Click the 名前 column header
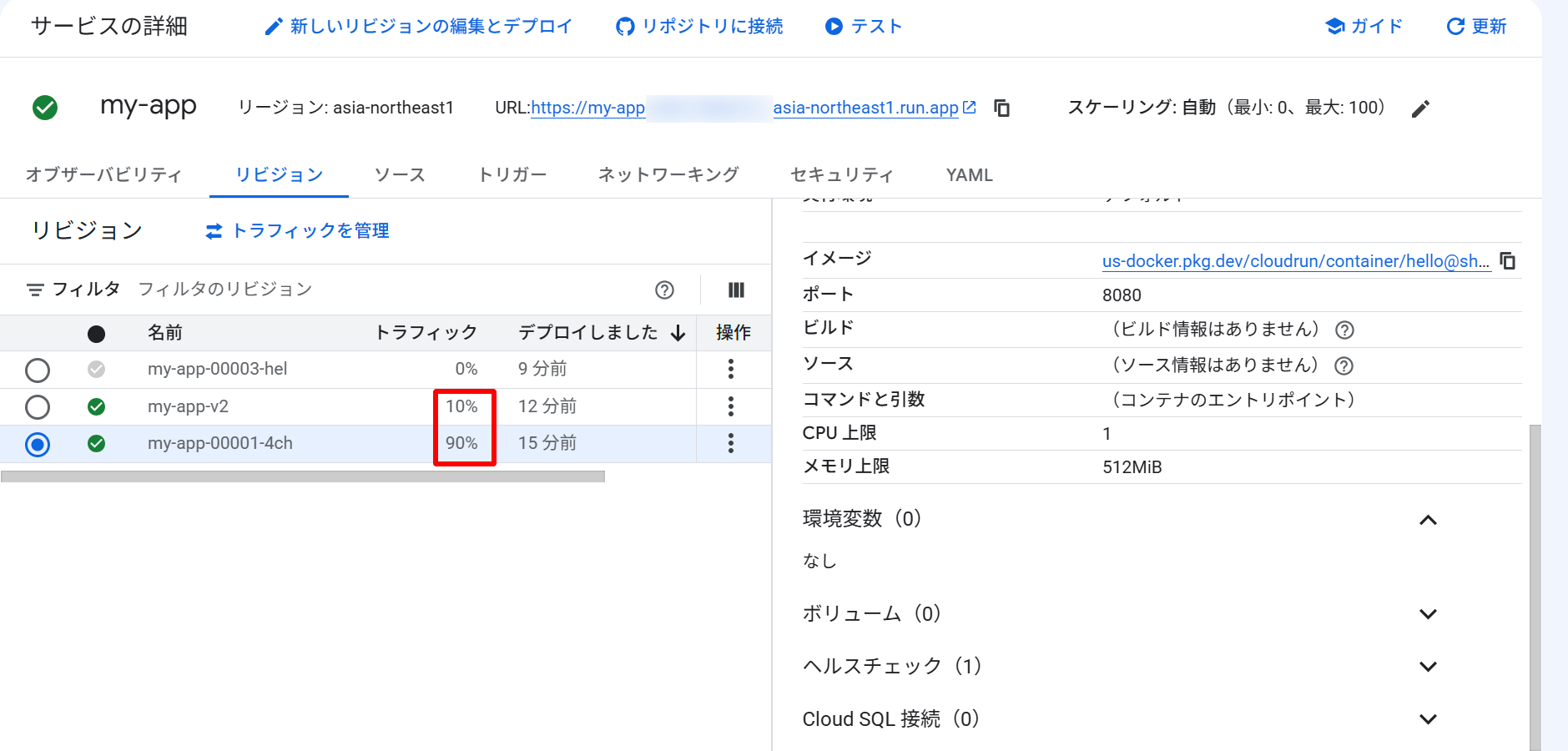This screenshot has height=751, width=1568. point(165,333)
